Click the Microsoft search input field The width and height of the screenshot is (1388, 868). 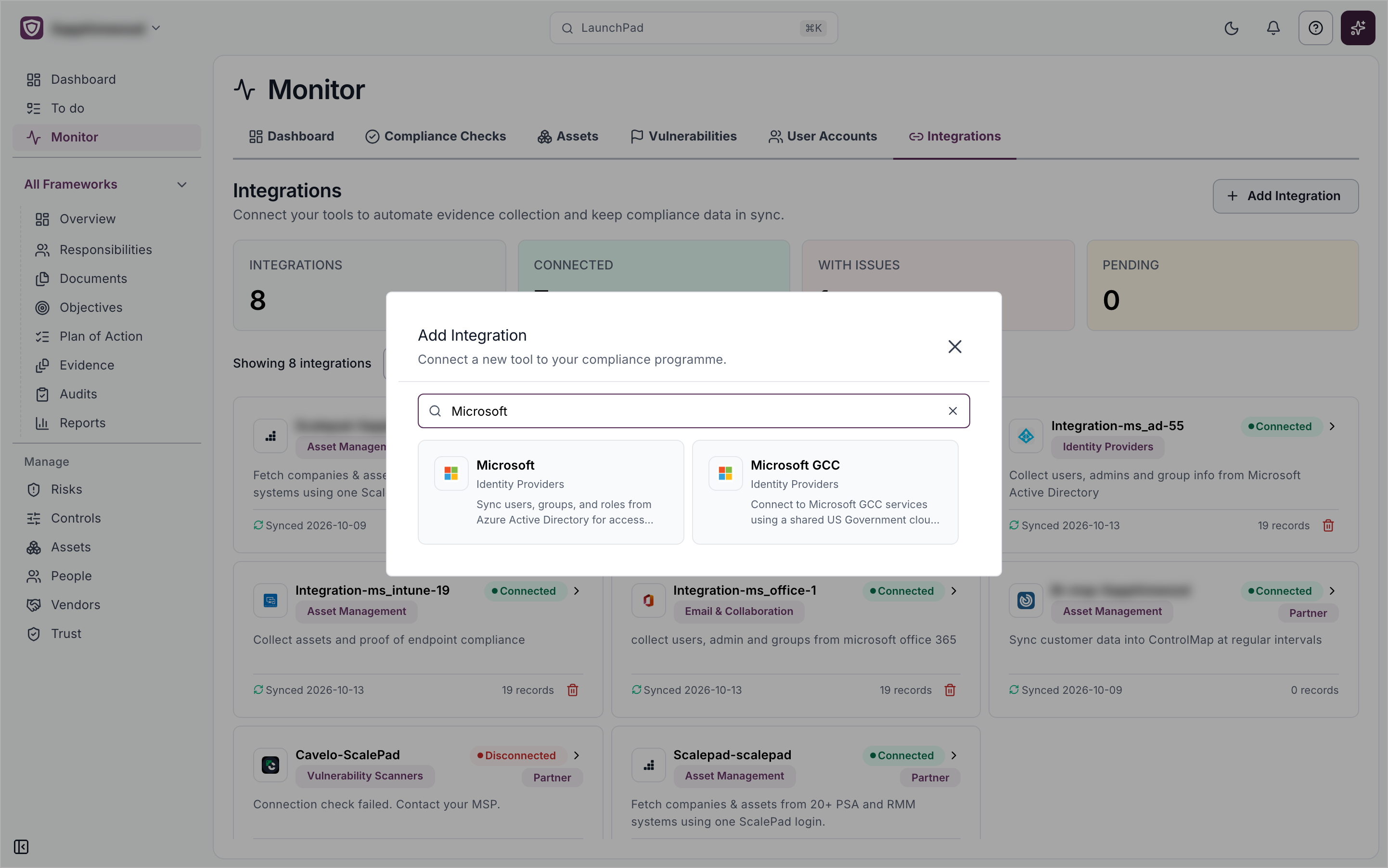tap(694, 411)
